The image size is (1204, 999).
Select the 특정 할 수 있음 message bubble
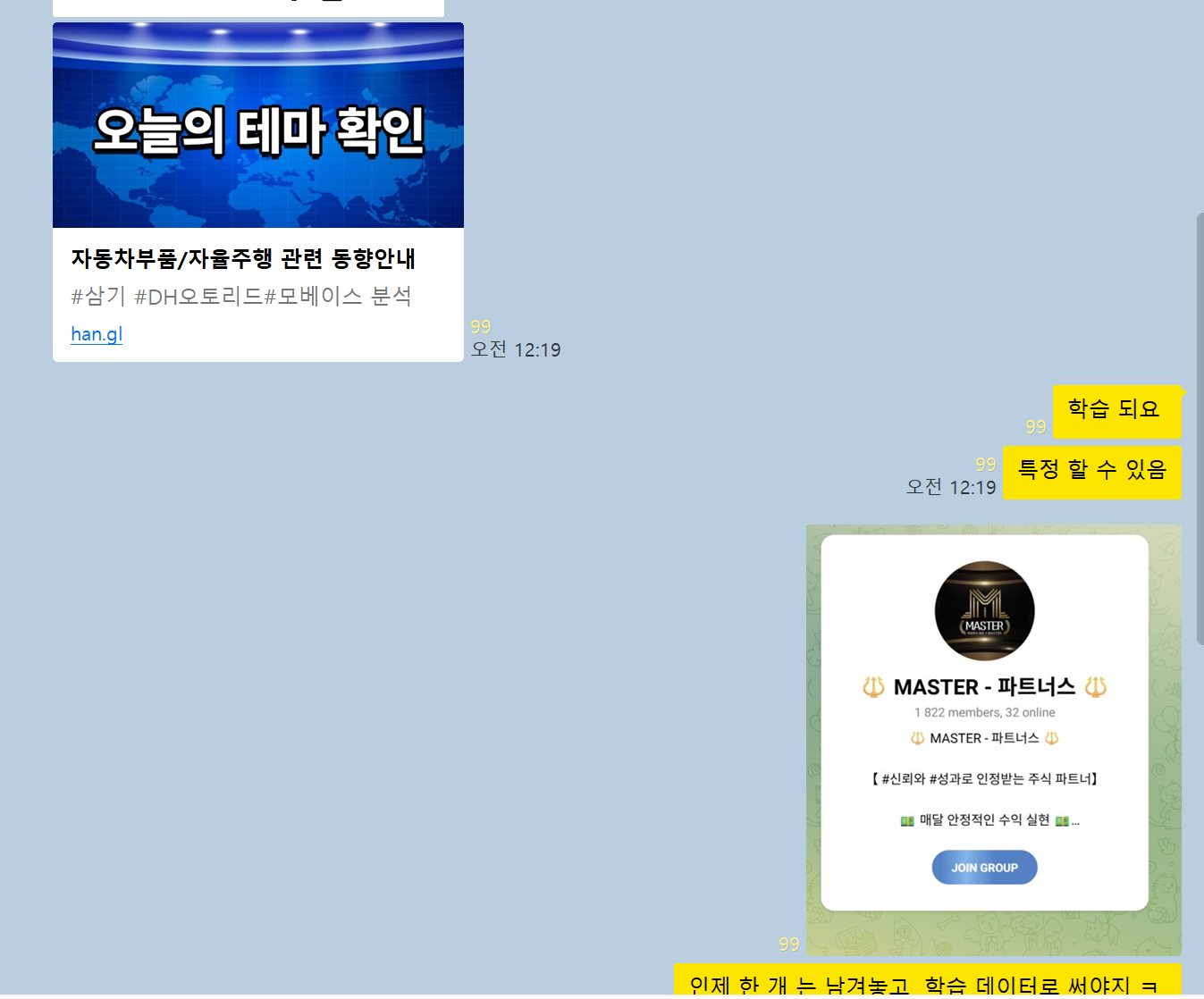coord(1091,471)
